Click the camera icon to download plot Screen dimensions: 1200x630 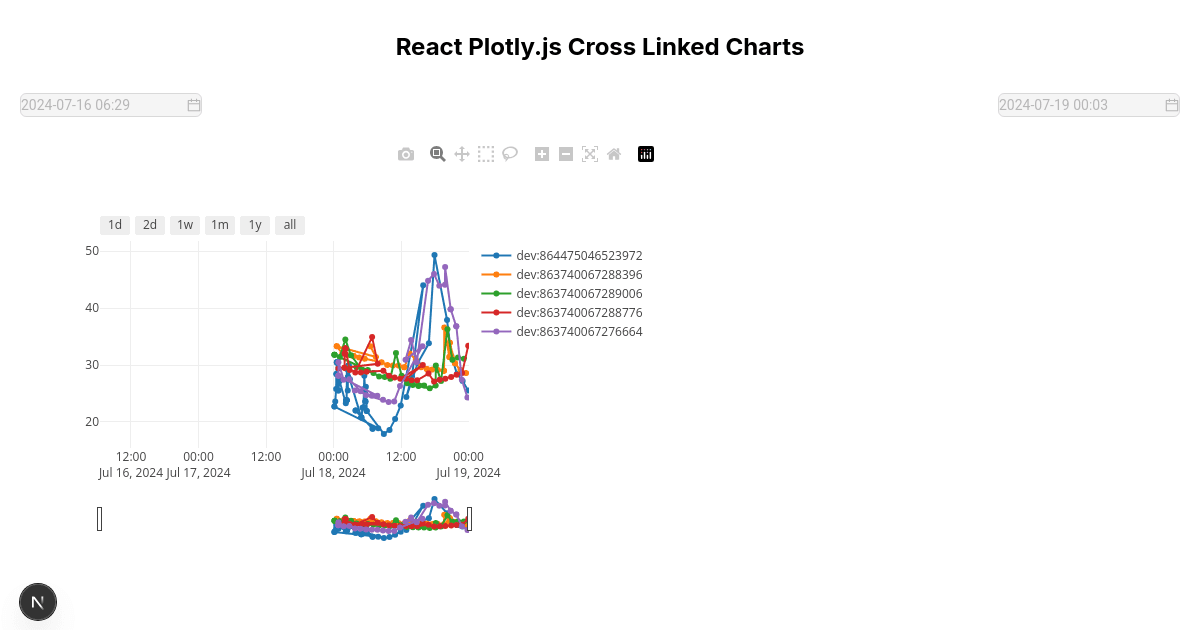coord(406,154)
